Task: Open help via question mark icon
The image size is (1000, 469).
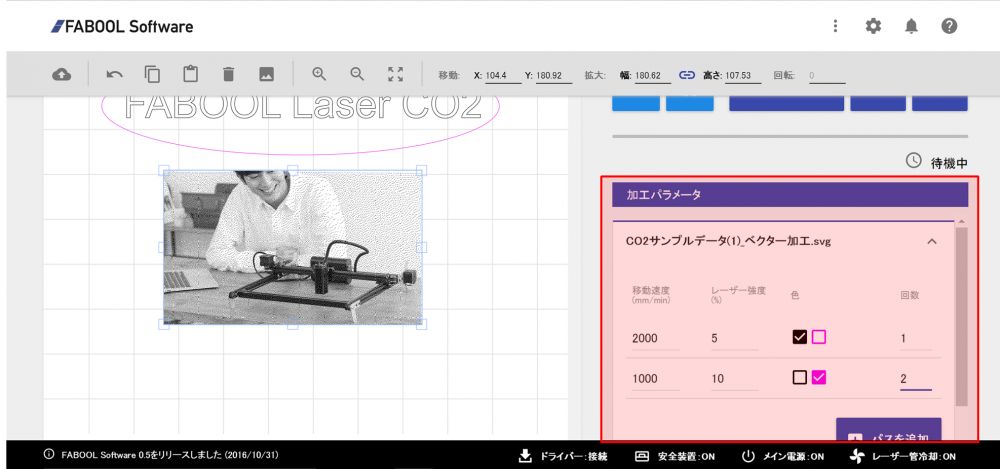Action: pos(949,26)
